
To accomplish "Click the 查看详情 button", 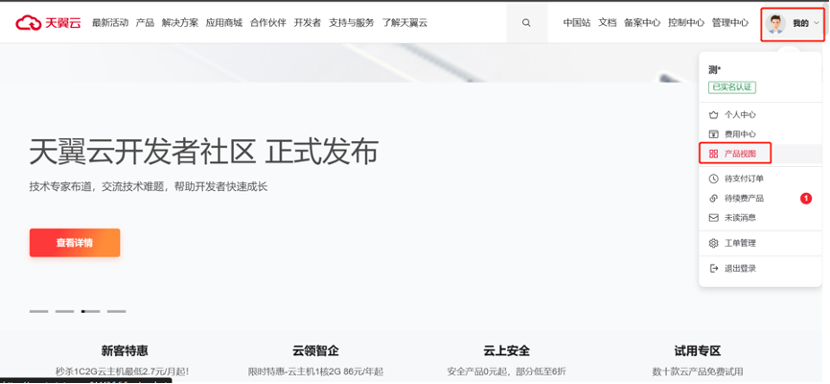I will coord(75,243).
